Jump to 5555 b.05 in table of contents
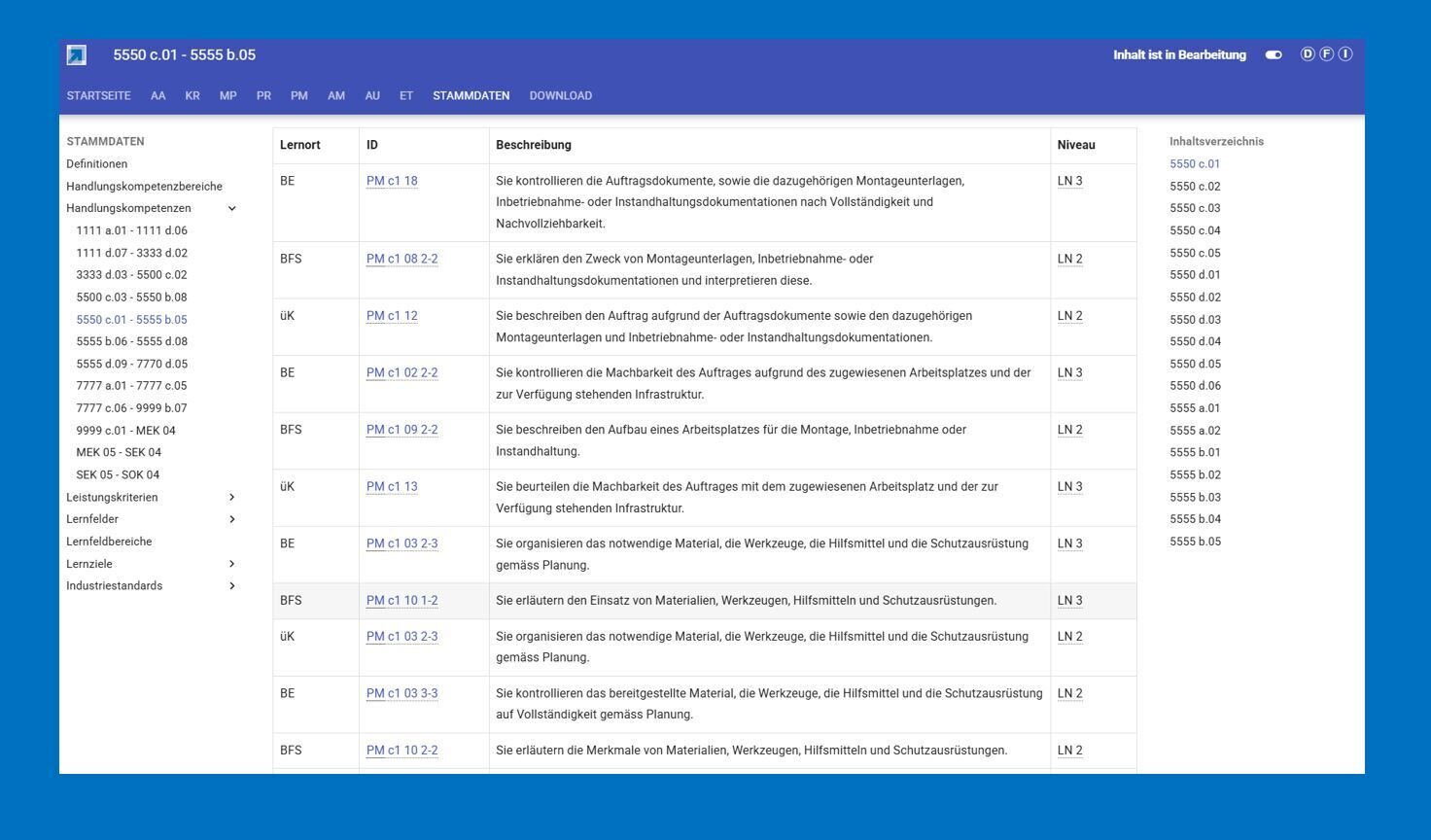1431x840 pixels. click(x=1195, y=542)
